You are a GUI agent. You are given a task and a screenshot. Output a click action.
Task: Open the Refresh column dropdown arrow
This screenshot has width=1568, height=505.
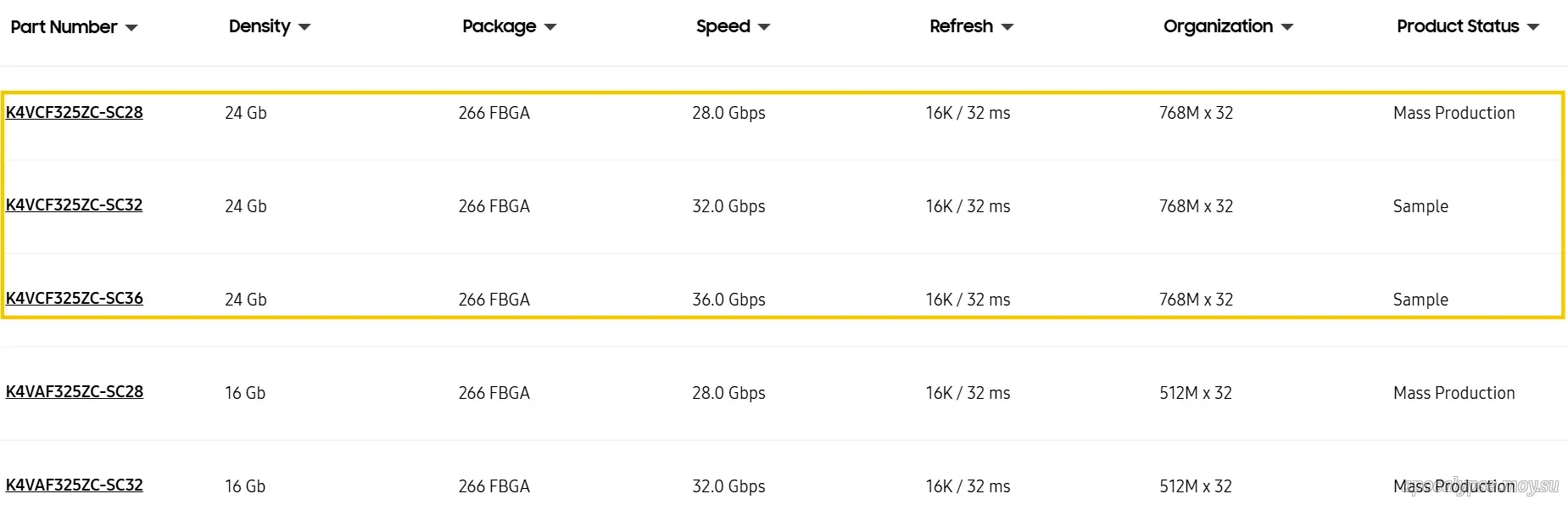[x=1007, y=28]
